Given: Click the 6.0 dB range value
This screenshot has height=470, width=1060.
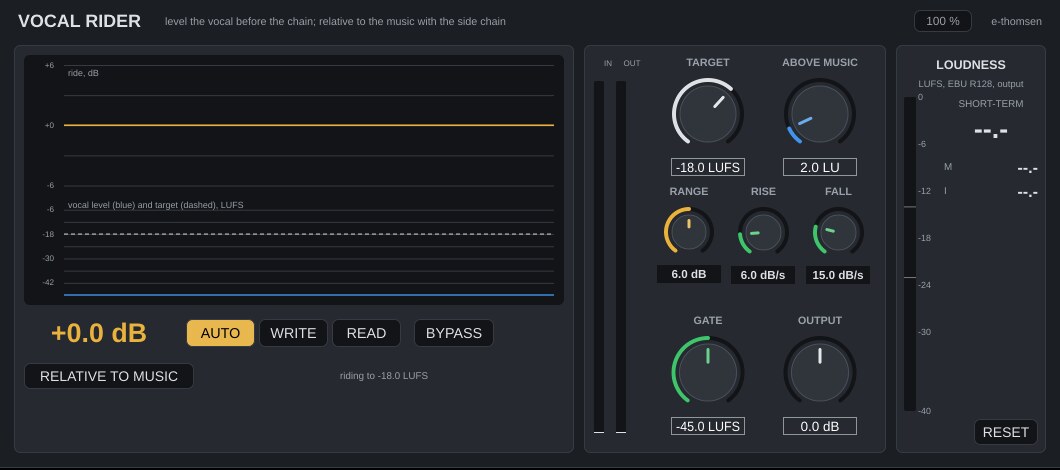Looking at the screenshot, I should point(689,274).
